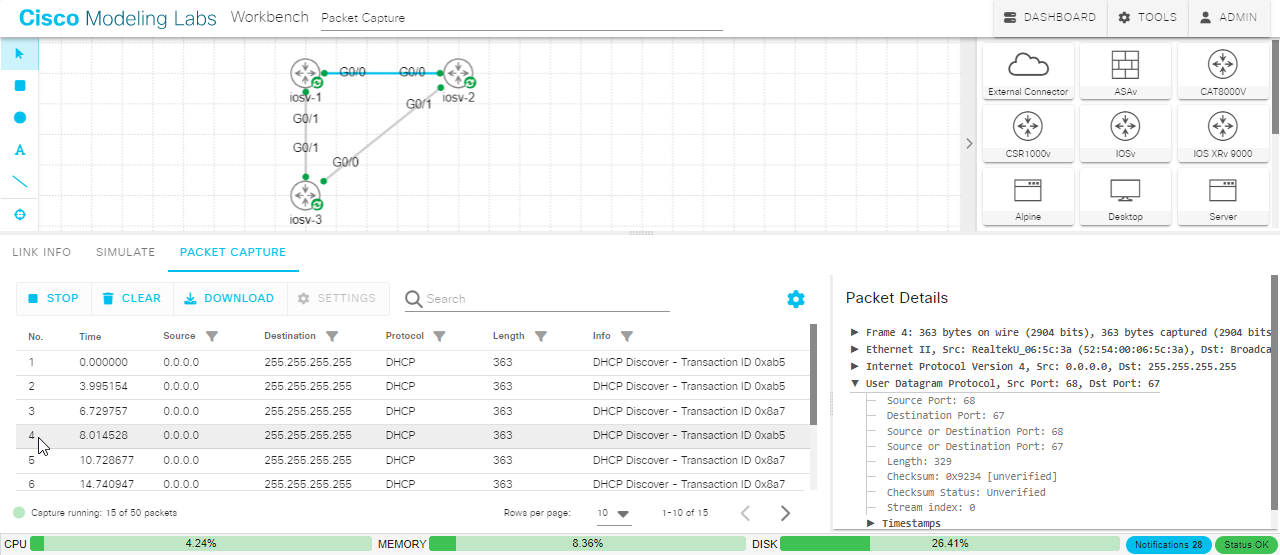Open the Admin menu
Screen dimensions: 1280x555
pos(1228,18)
